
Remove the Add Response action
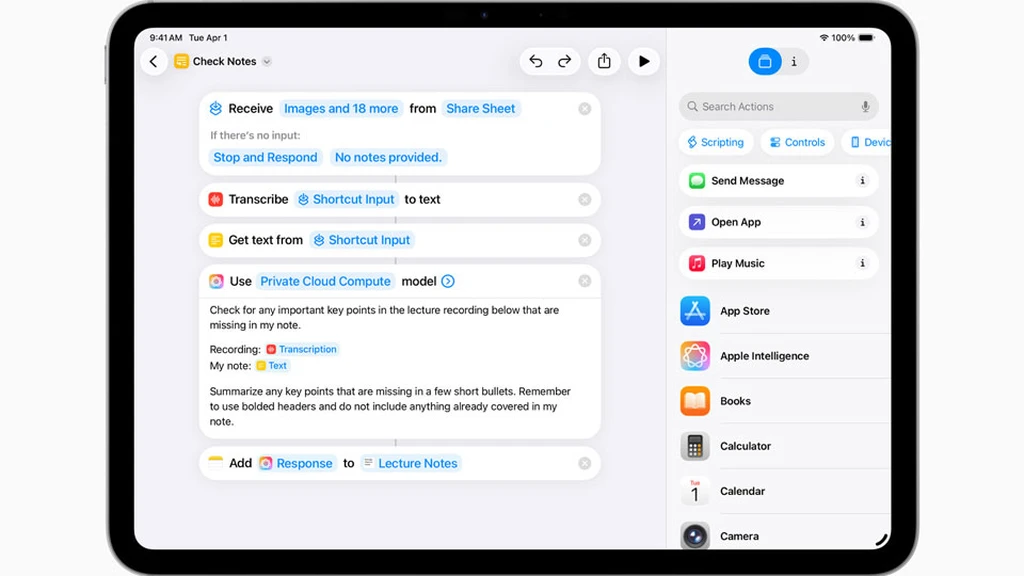point(584,463)
